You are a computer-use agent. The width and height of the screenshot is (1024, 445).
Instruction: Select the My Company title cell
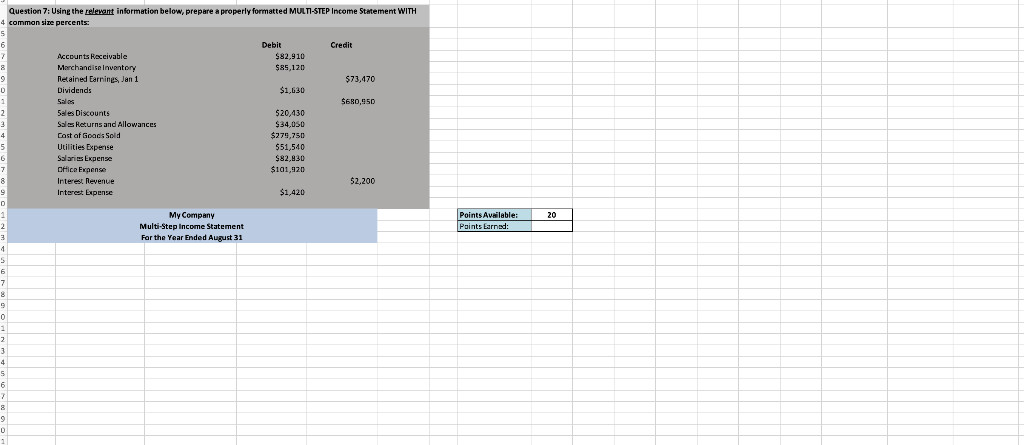tap(191, 215)
